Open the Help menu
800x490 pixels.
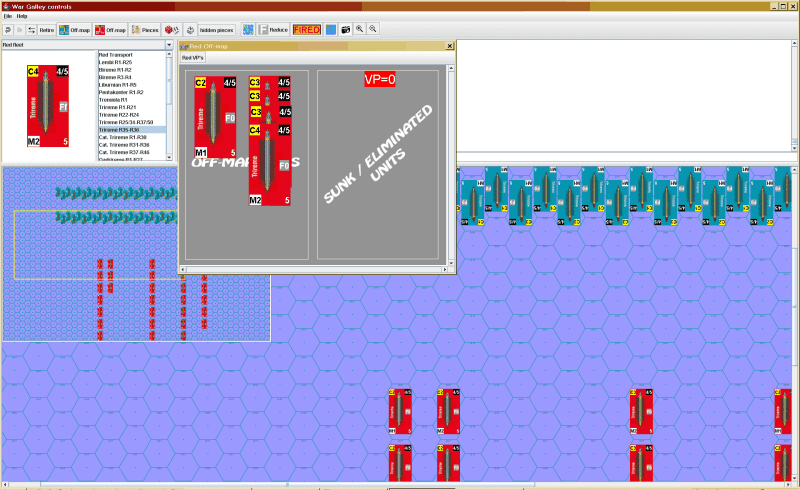(21, 16)
